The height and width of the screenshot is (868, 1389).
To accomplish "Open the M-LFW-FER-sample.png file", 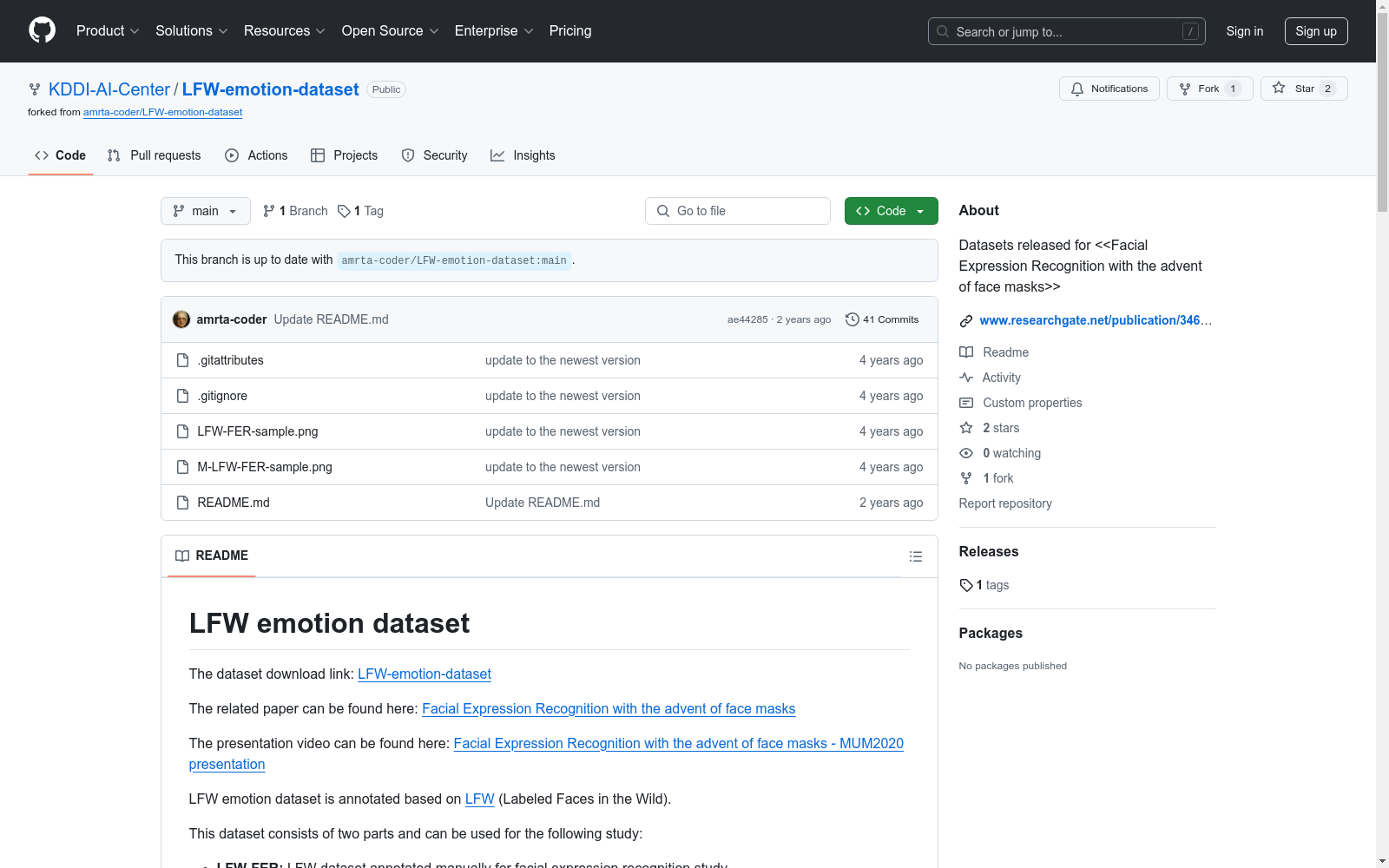I will click(x=265, y=467).
